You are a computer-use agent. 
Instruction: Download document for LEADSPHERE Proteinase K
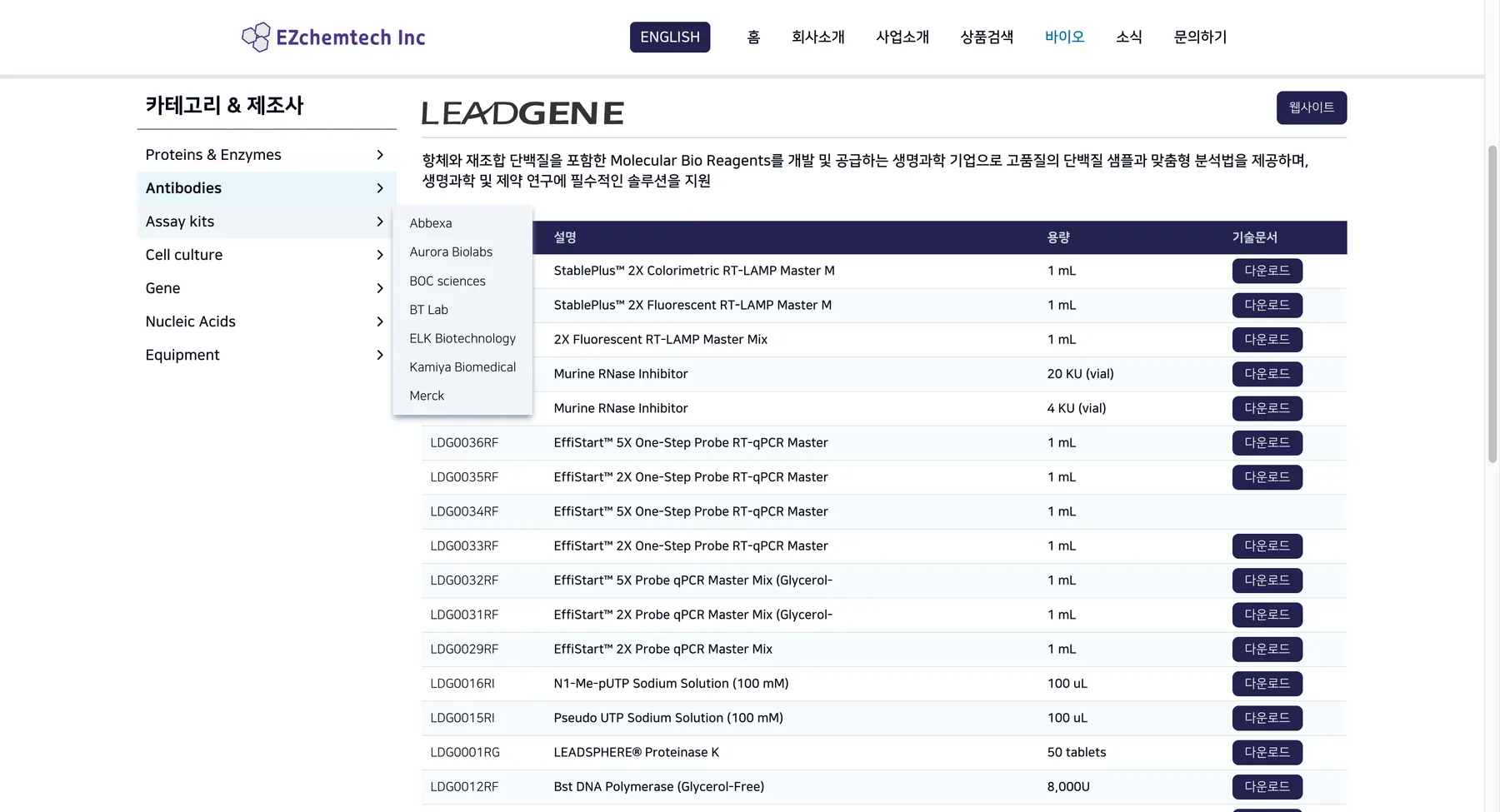point(1267,752)
